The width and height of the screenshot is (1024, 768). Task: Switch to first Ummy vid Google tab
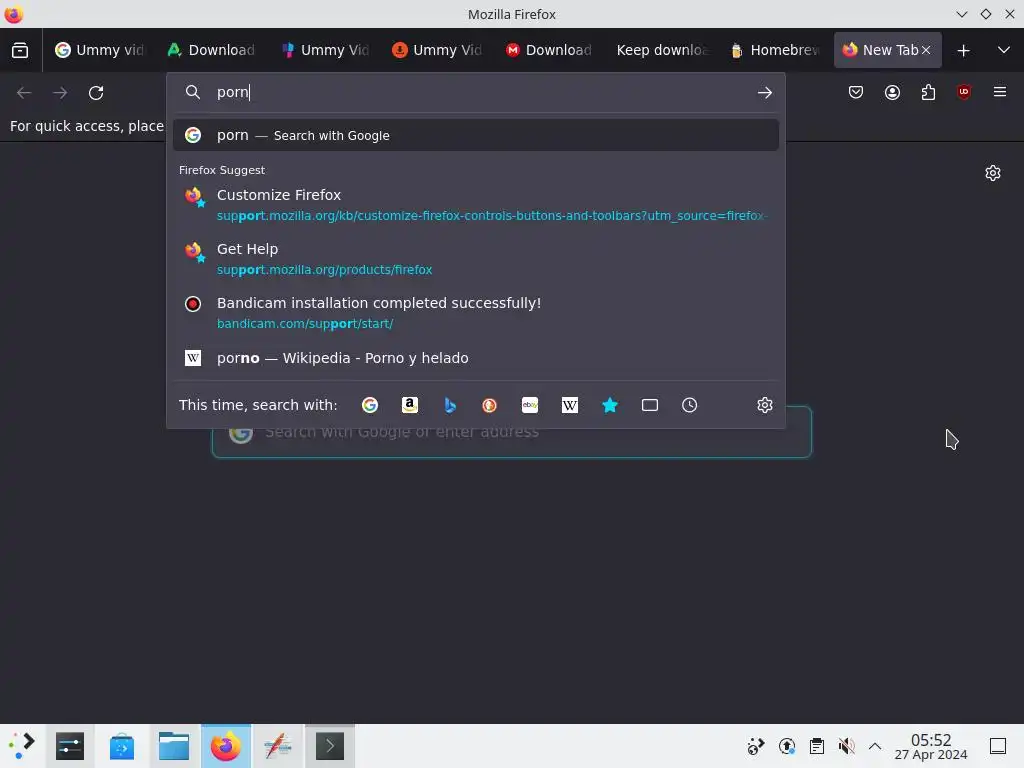click(99, 50)
